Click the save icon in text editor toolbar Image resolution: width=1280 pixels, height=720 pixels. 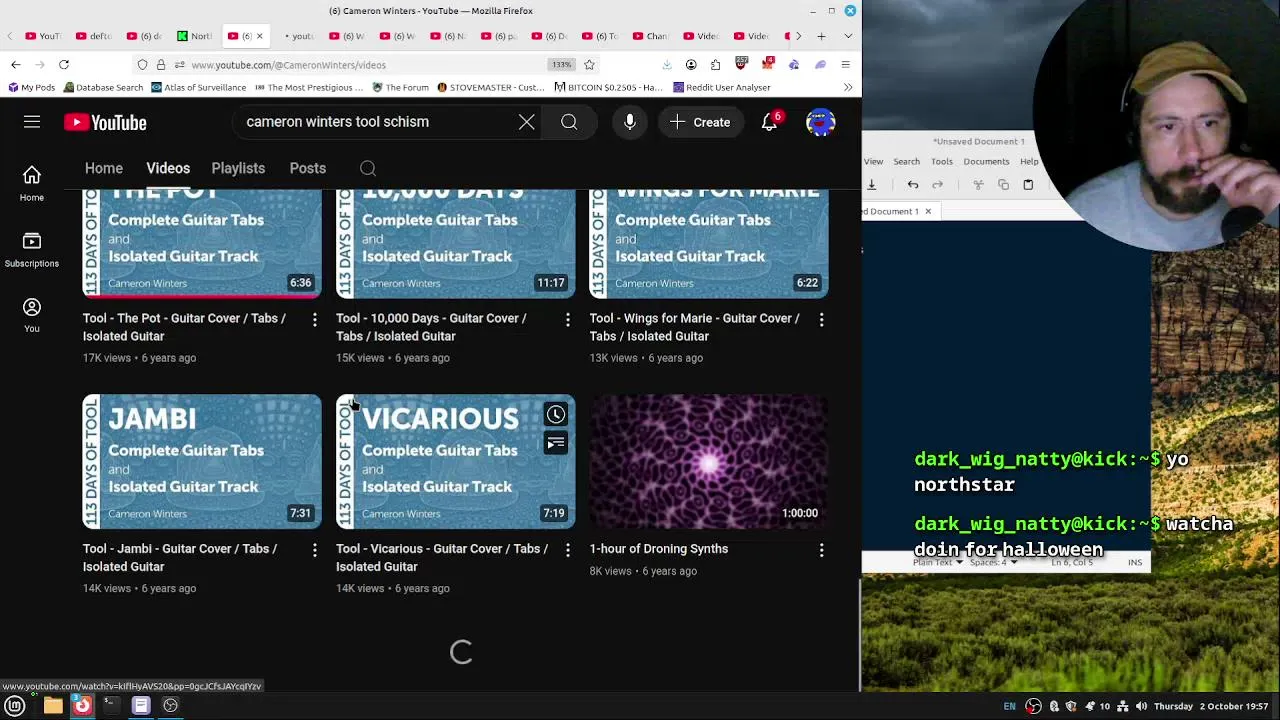coord(871,185)
